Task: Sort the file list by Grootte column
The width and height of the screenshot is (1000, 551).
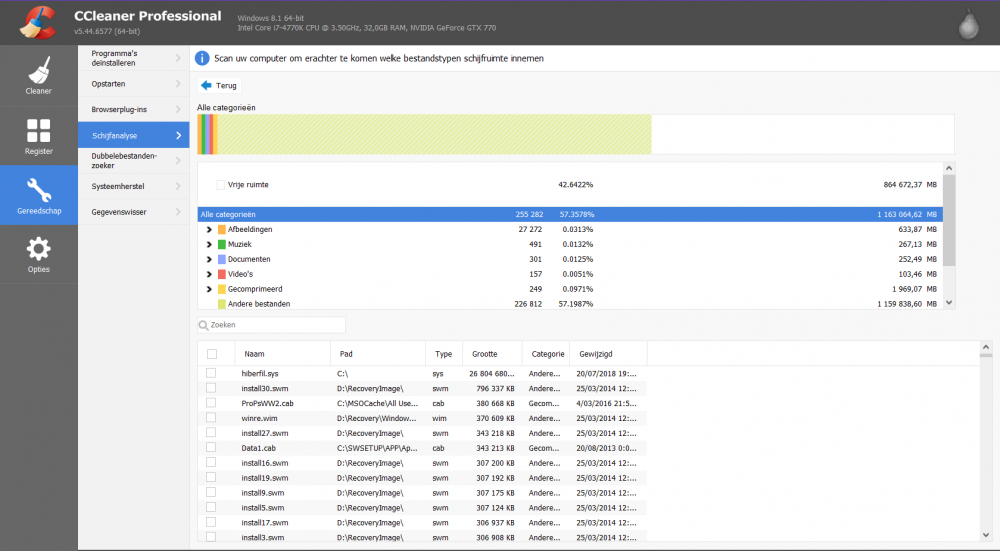Action: [x=486, y=354]
